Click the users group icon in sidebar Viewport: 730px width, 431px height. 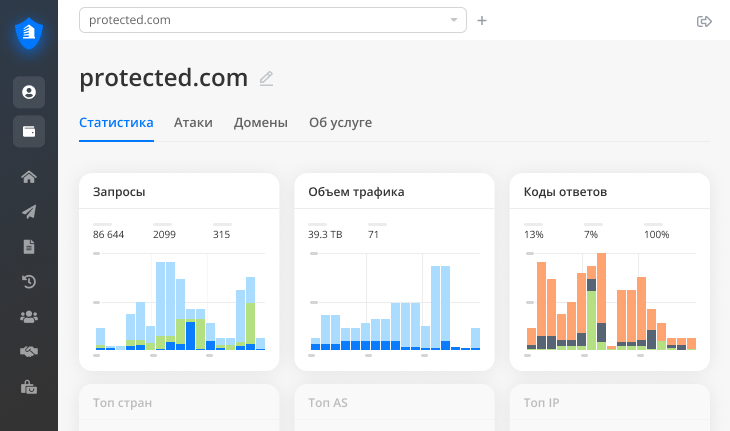(28, 317)
